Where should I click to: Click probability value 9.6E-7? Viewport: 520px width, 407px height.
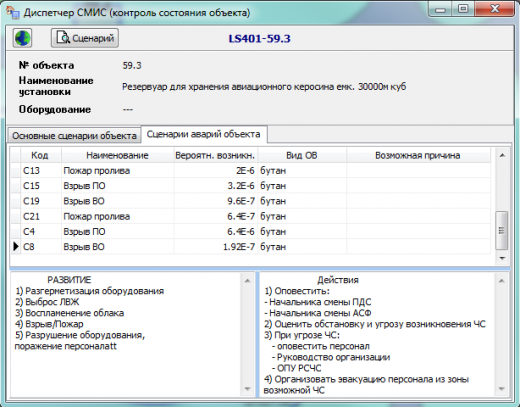pyautogui.click(x=241, y=201)
